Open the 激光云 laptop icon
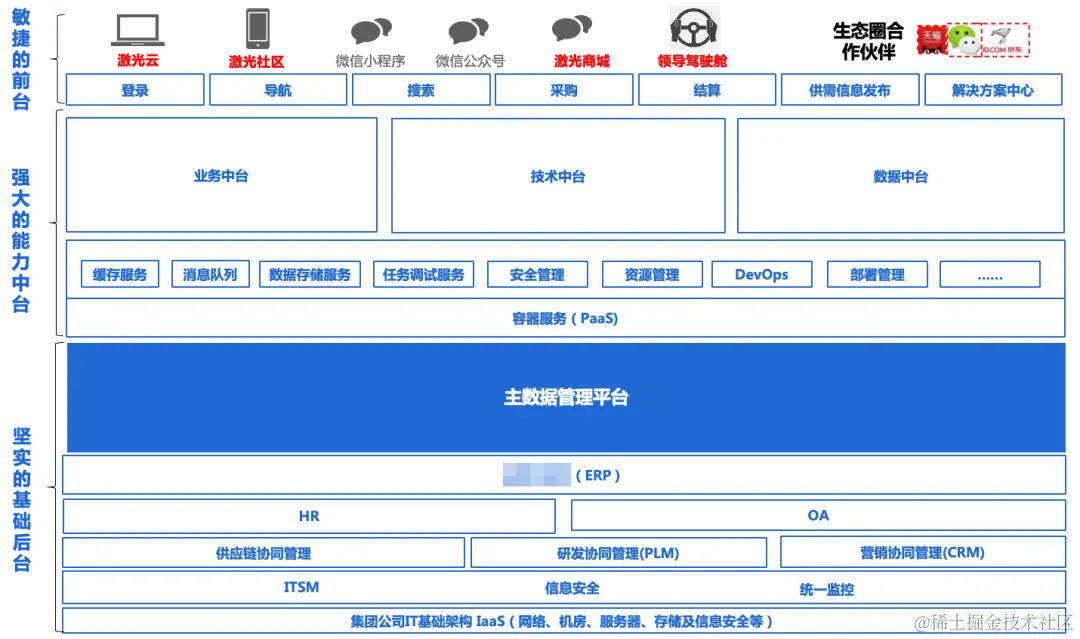 [137, 29]
